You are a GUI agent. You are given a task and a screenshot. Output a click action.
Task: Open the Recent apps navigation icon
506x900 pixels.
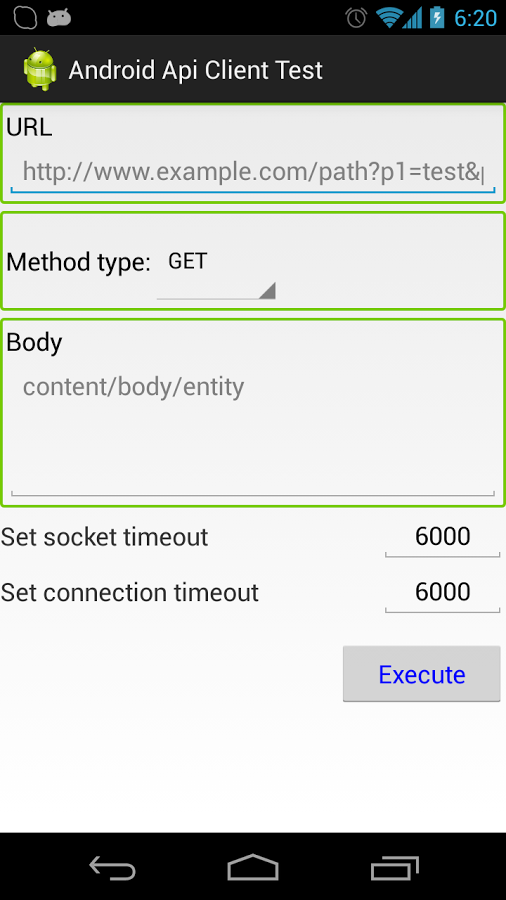[x=394, y=867]
